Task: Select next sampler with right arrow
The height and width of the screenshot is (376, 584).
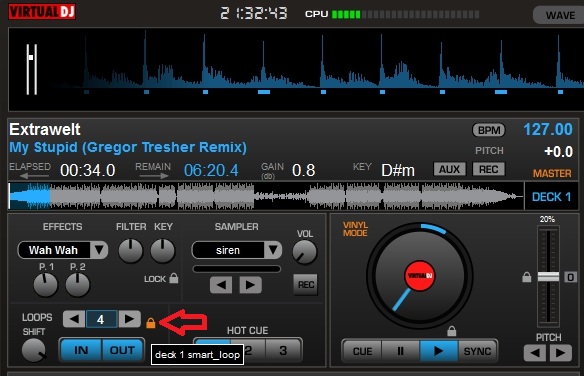Action: click(x=251, y=285)
